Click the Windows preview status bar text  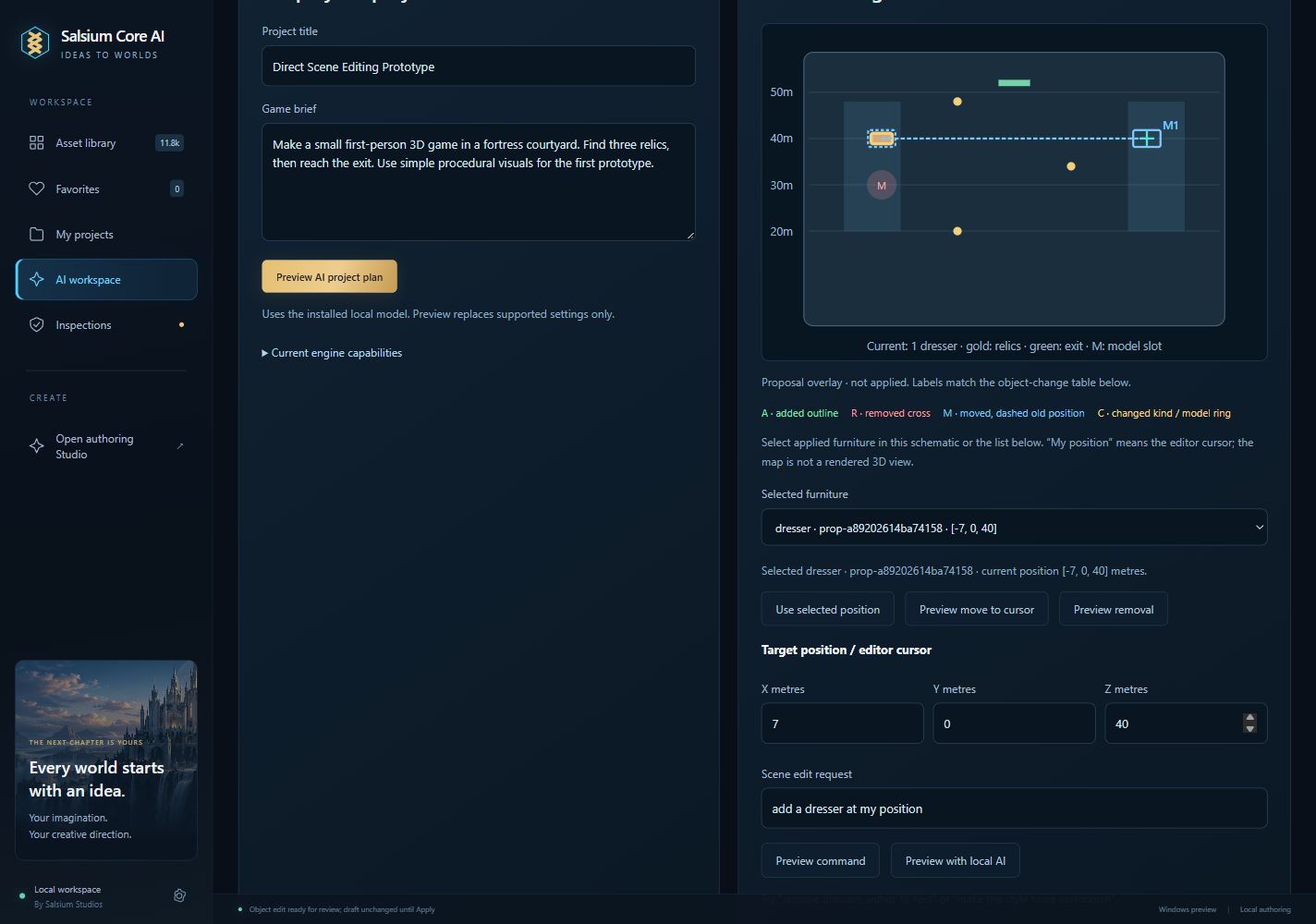(x=1187, y=909)
